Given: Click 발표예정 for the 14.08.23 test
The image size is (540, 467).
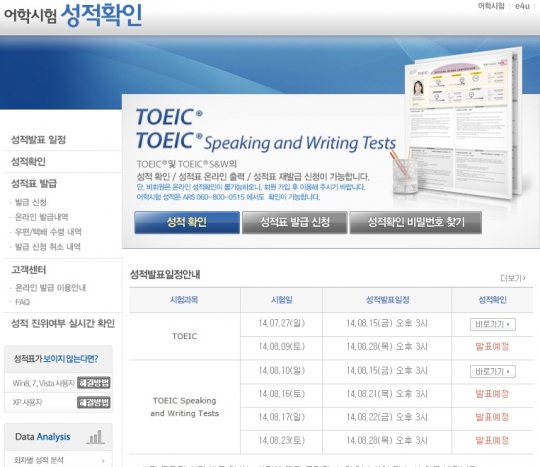Looking at the screenshot, I should (492, 440).
